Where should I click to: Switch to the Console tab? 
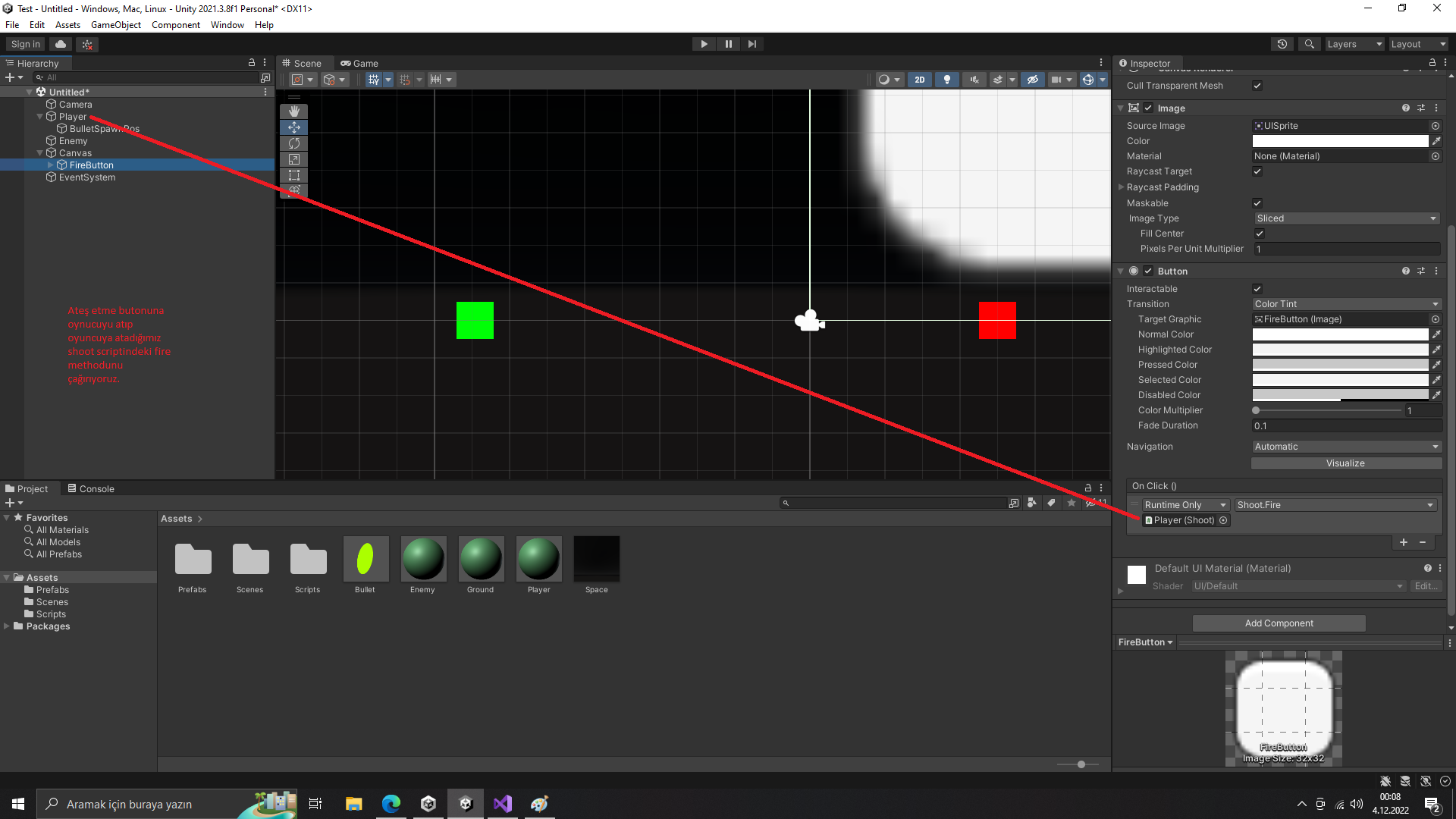tap(92, 489)
